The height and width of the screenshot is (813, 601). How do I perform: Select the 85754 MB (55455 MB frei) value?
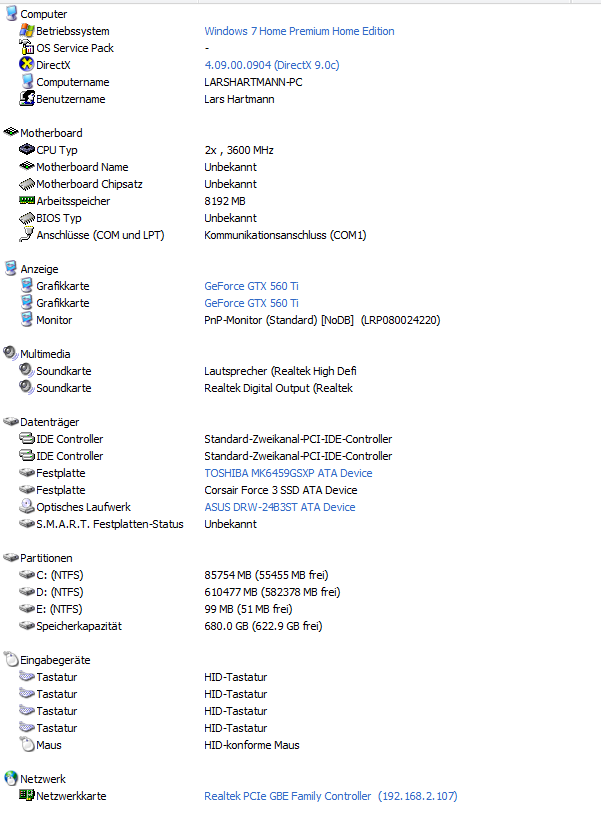pos(266,575)
